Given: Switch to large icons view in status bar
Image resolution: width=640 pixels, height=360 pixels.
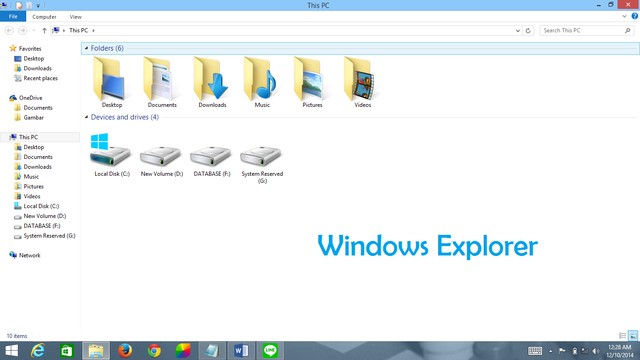Looking at the screenshot, I should click(633, 336).
